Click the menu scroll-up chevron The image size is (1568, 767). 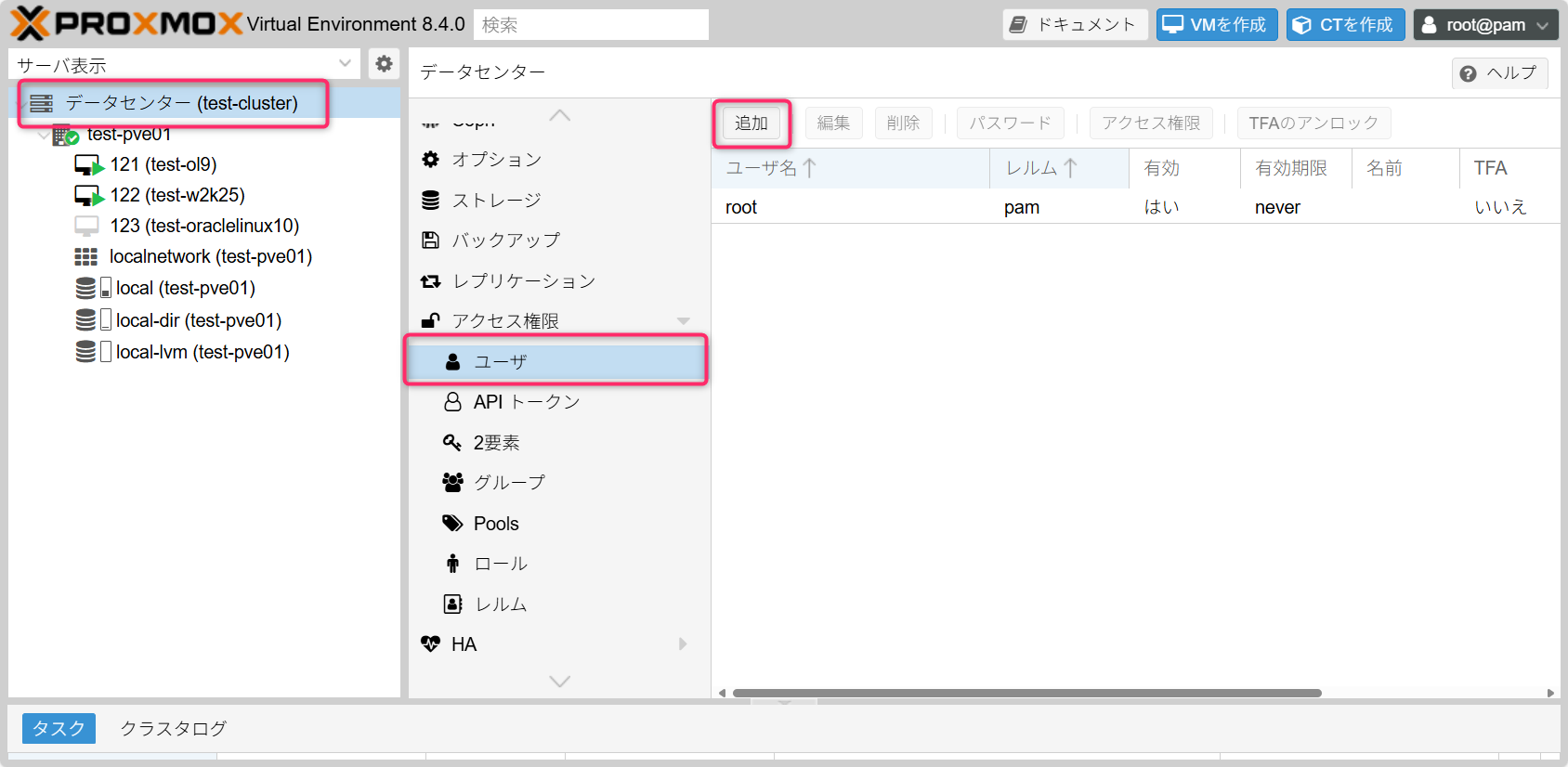pos(559,116)
